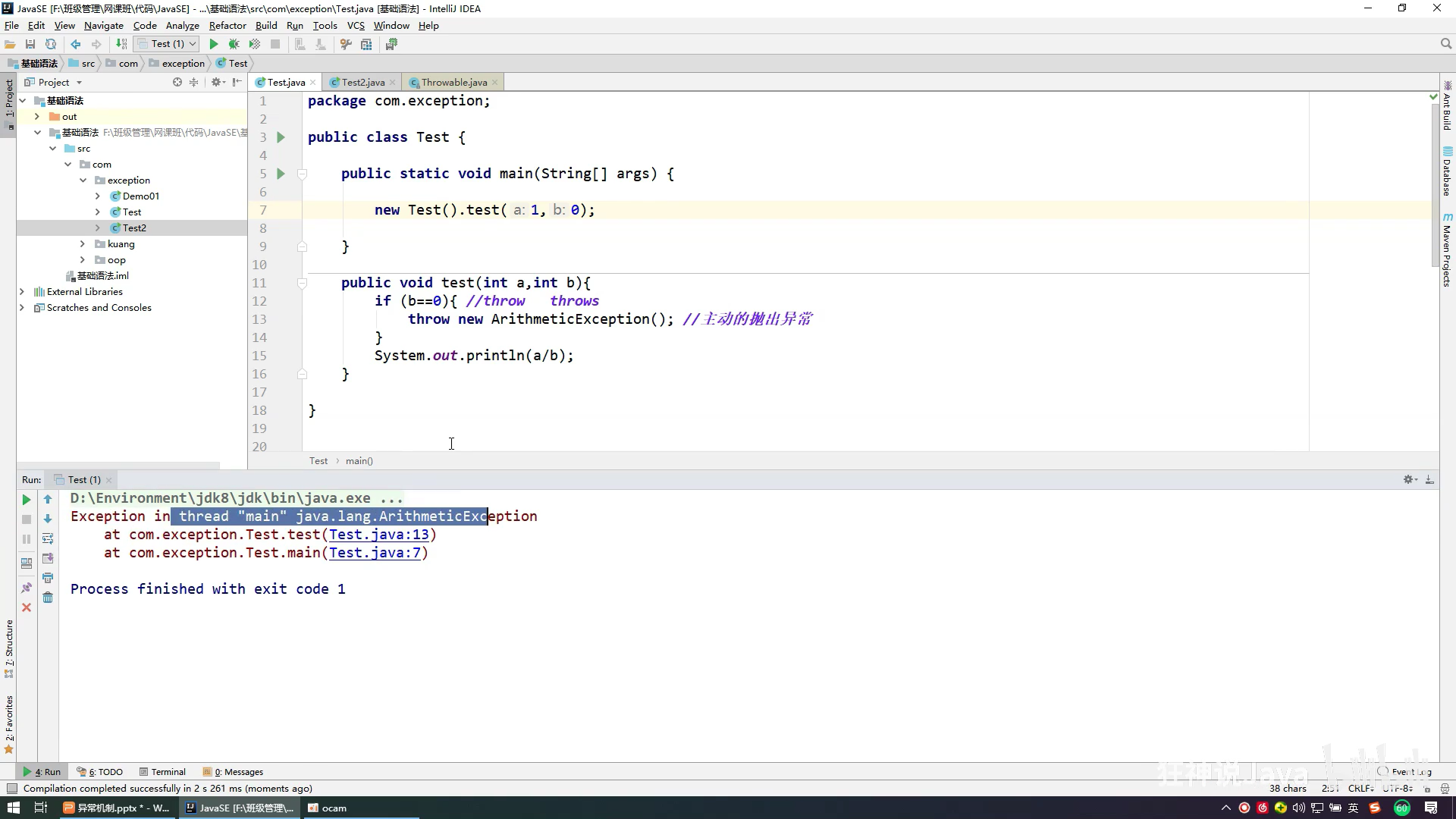Viewport: 1456px width, 819px height.
Task: Click the Debug bug icon in toolbar
Action: (234, 44)
